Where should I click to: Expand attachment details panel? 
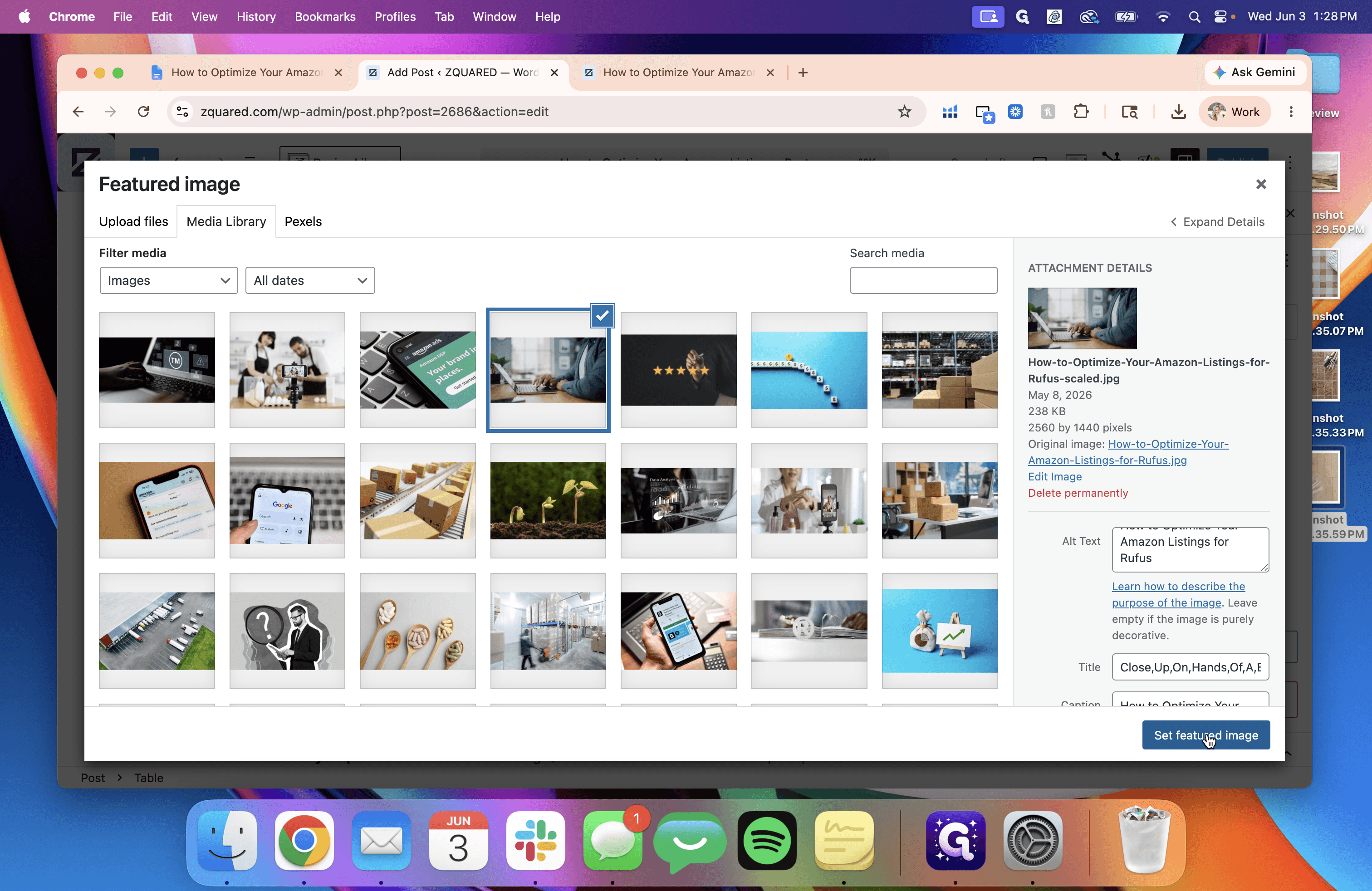point(1217,222)
